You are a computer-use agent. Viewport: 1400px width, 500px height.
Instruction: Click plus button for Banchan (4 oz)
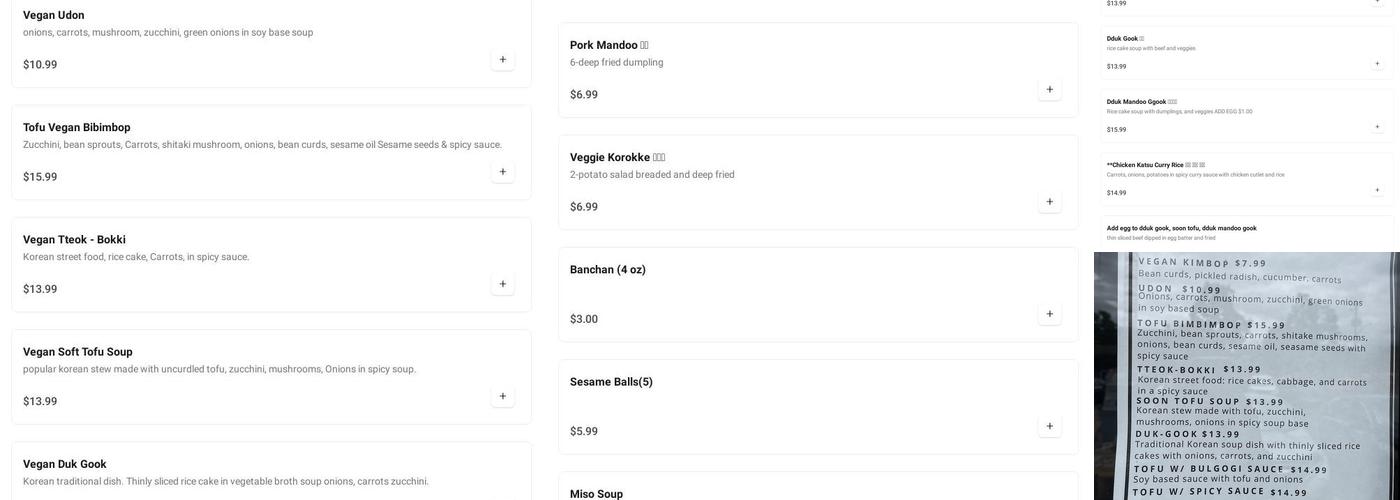(x=1049, y=314)
